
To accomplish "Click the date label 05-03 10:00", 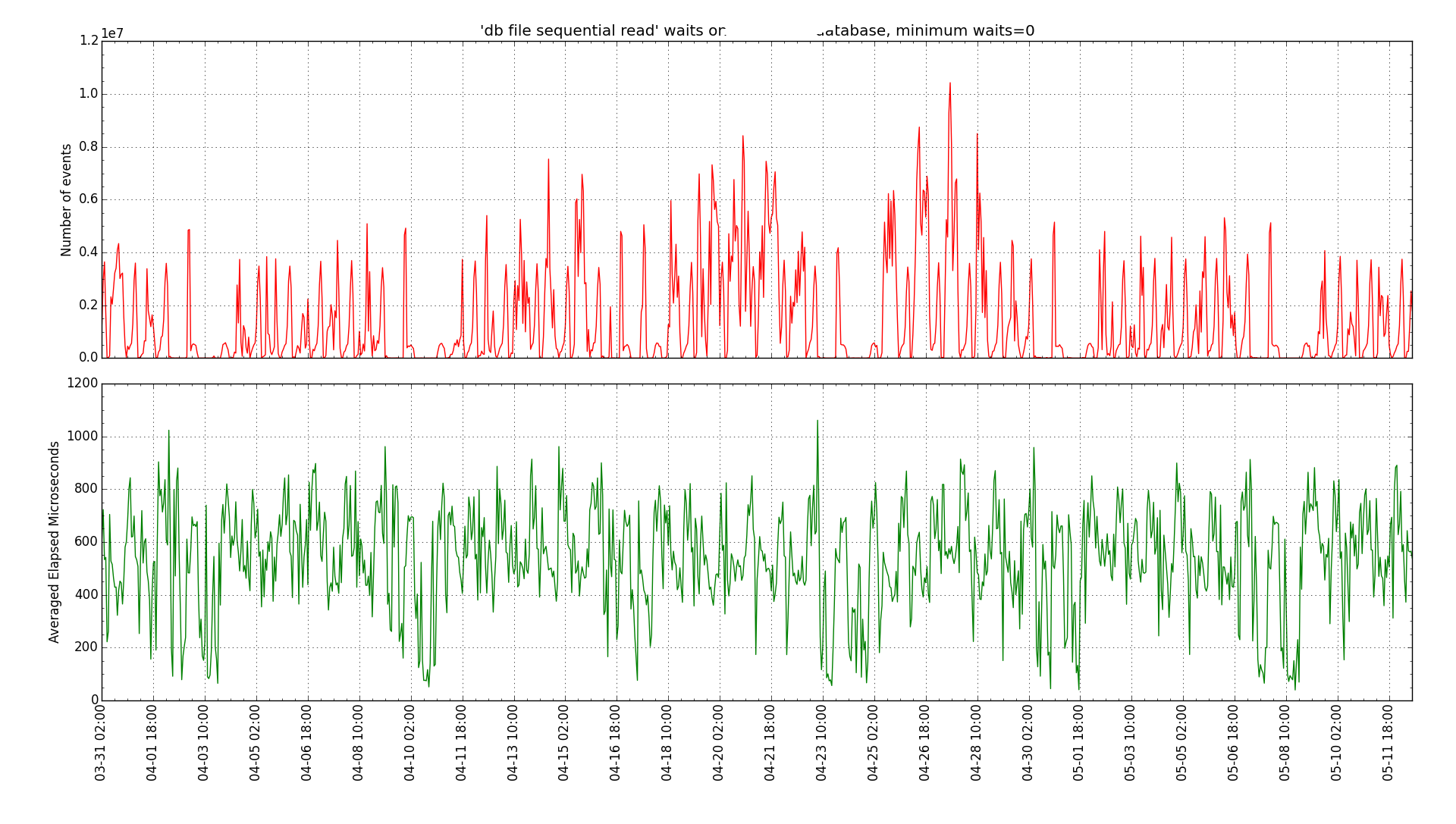I will 1130,743.
